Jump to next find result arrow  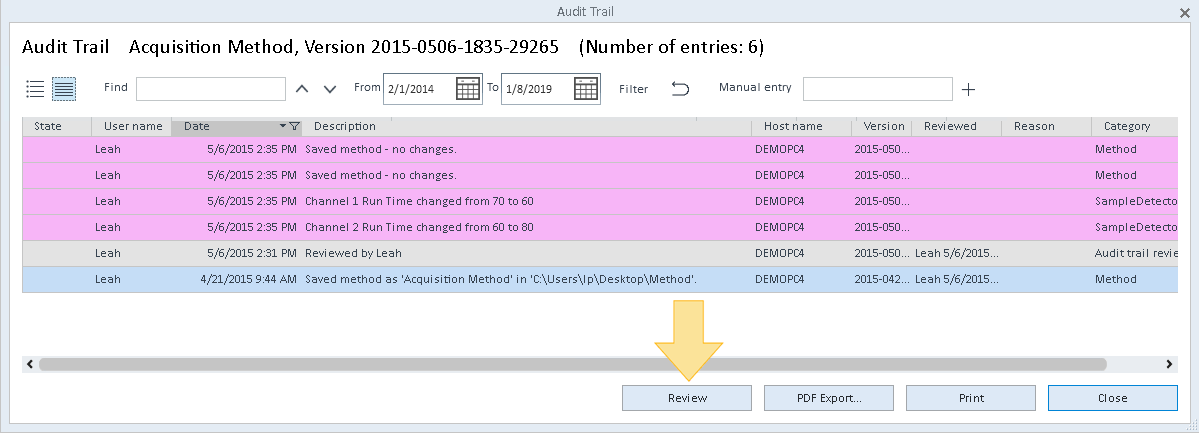pos(330,89)
